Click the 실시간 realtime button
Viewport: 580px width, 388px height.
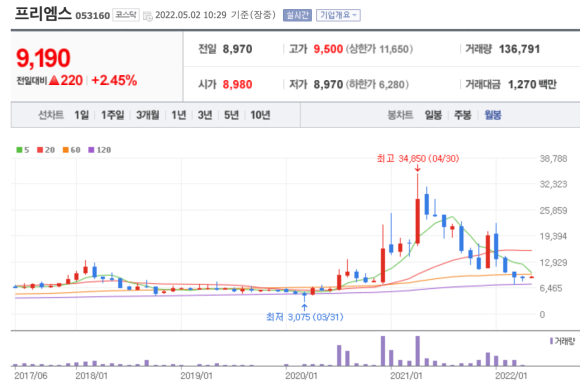tap(297, 15)
